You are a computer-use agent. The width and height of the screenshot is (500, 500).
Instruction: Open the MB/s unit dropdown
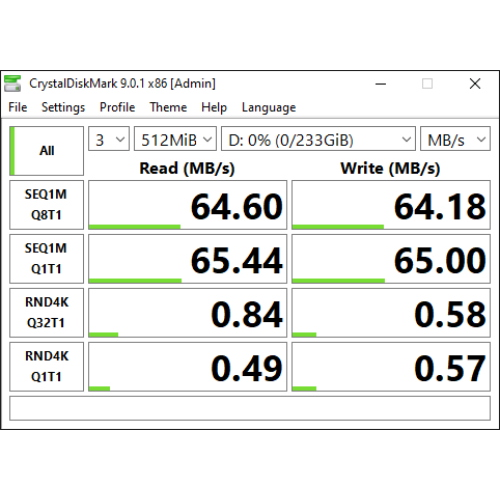coord(455,139)
